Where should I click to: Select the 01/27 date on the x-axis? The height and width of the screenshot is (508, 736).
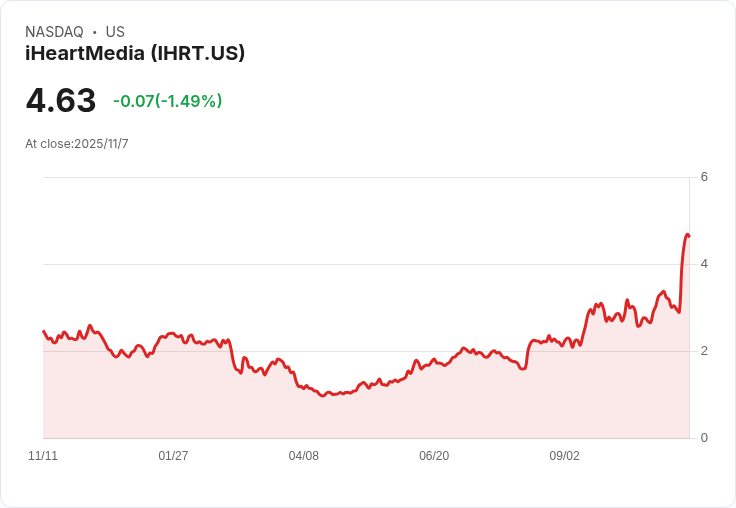tap(173, 456)
